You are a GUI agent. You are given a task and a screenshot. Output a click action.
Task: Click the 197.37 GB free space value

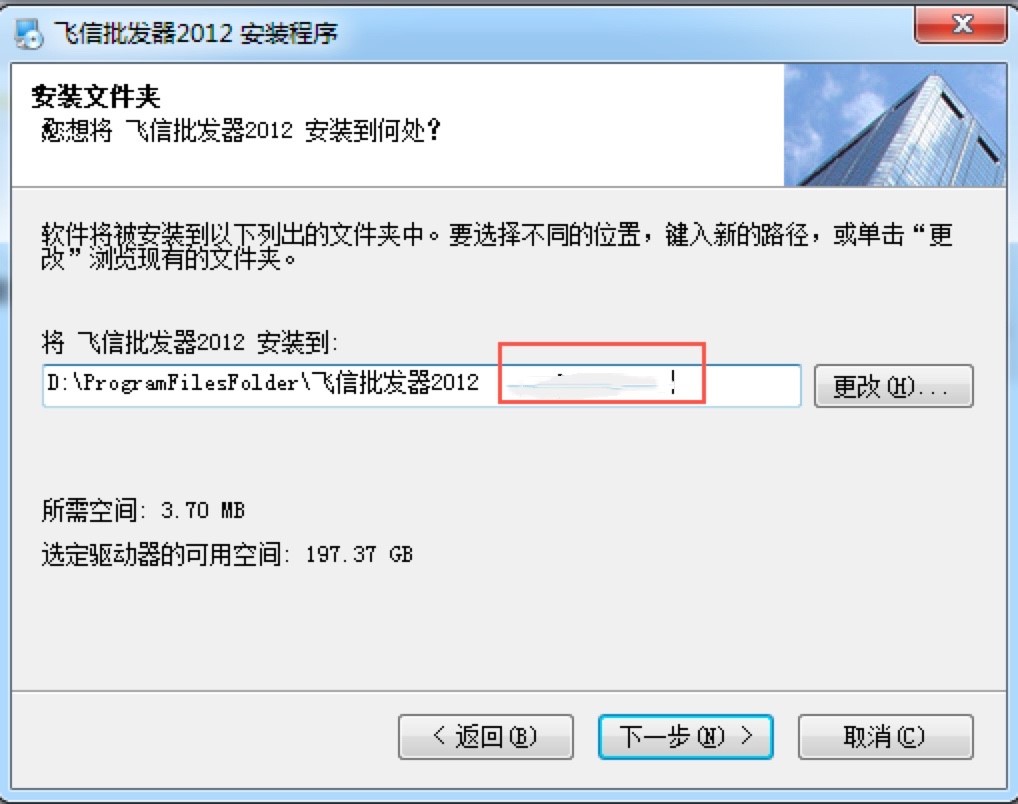[x=359, y=555]
